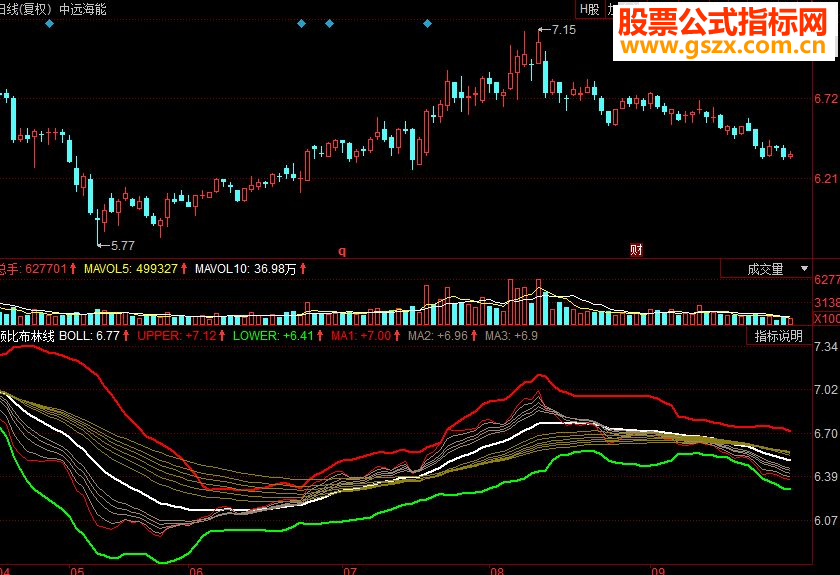
Task: Click the 6.39 indicator axis value
Action: pyautogui.click(x=826, y=476)
